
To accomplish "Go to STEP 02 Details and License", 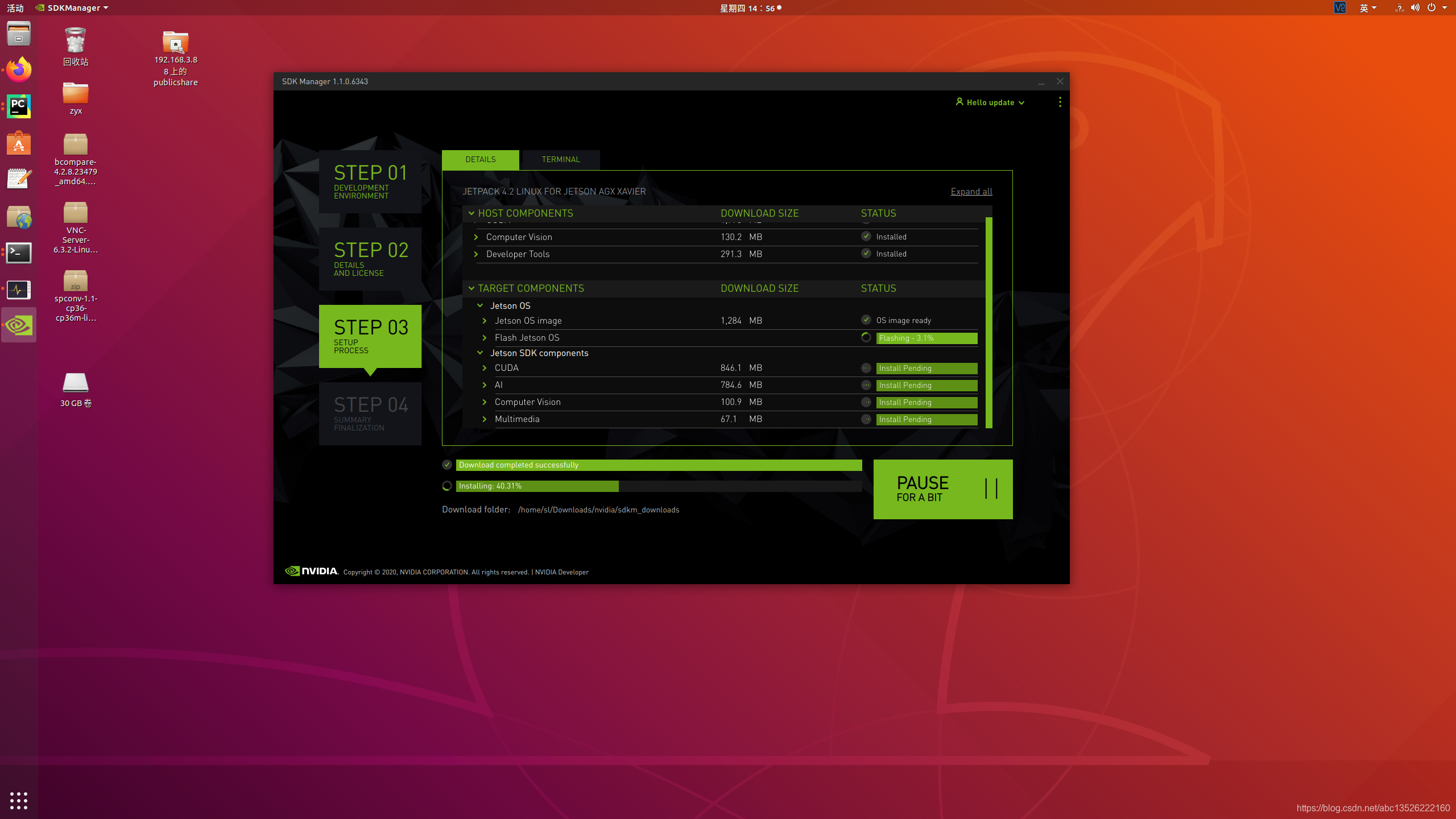I will pos(370,259).
